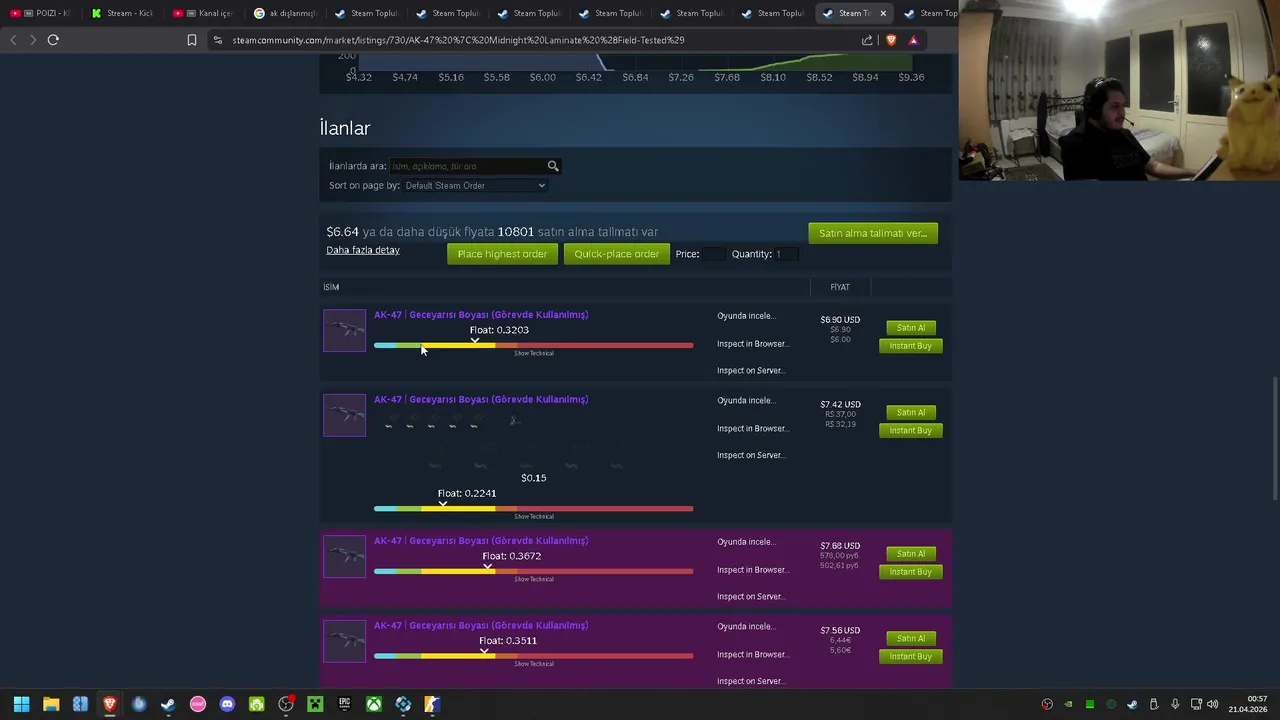Viewport: 1280px width, 720px height.
Task: Click the NVIDIA tray icon
Action: [1068, 704]
